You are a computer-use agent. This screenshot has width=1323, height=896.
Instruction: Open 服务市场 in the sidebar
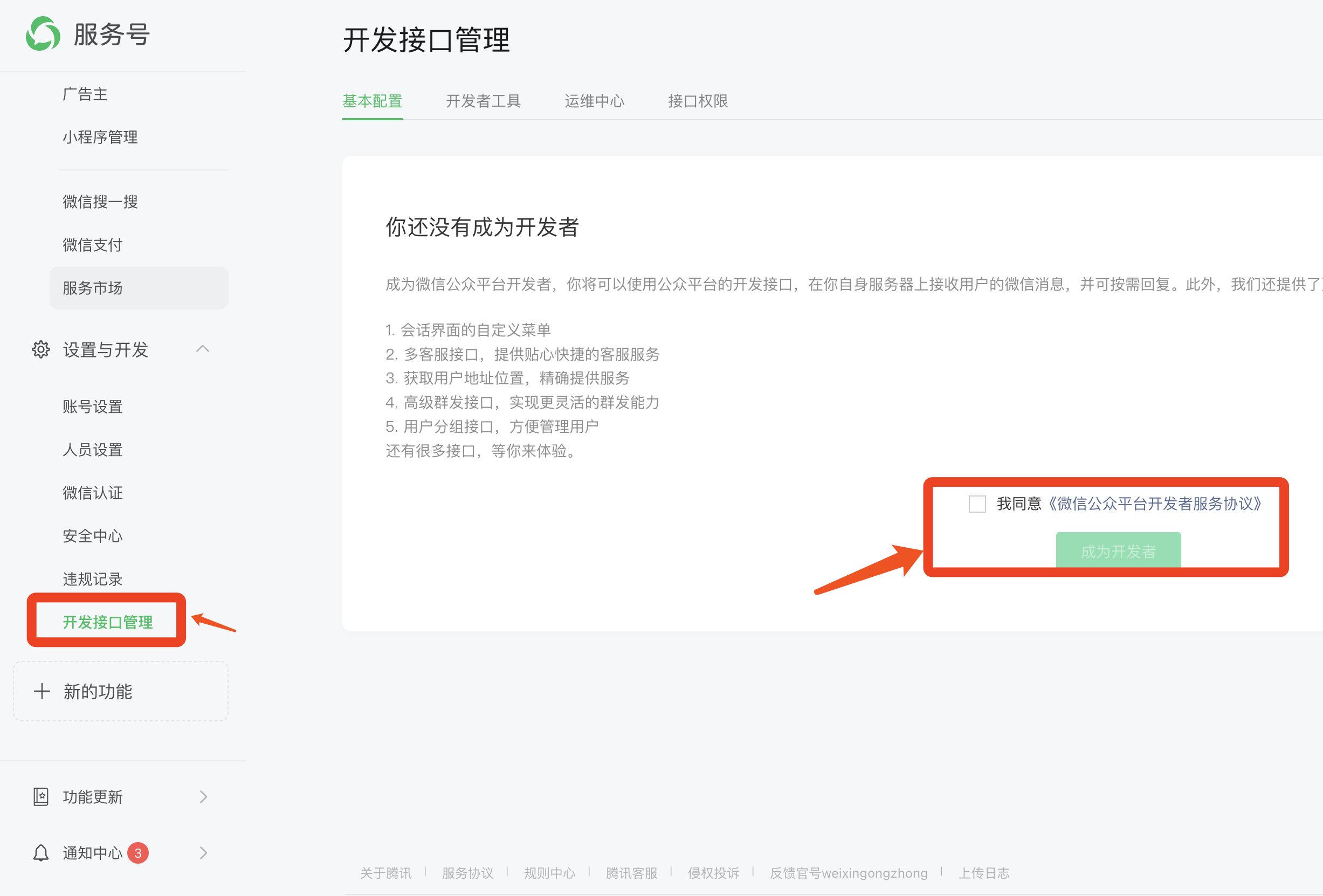tap(93, 288)
